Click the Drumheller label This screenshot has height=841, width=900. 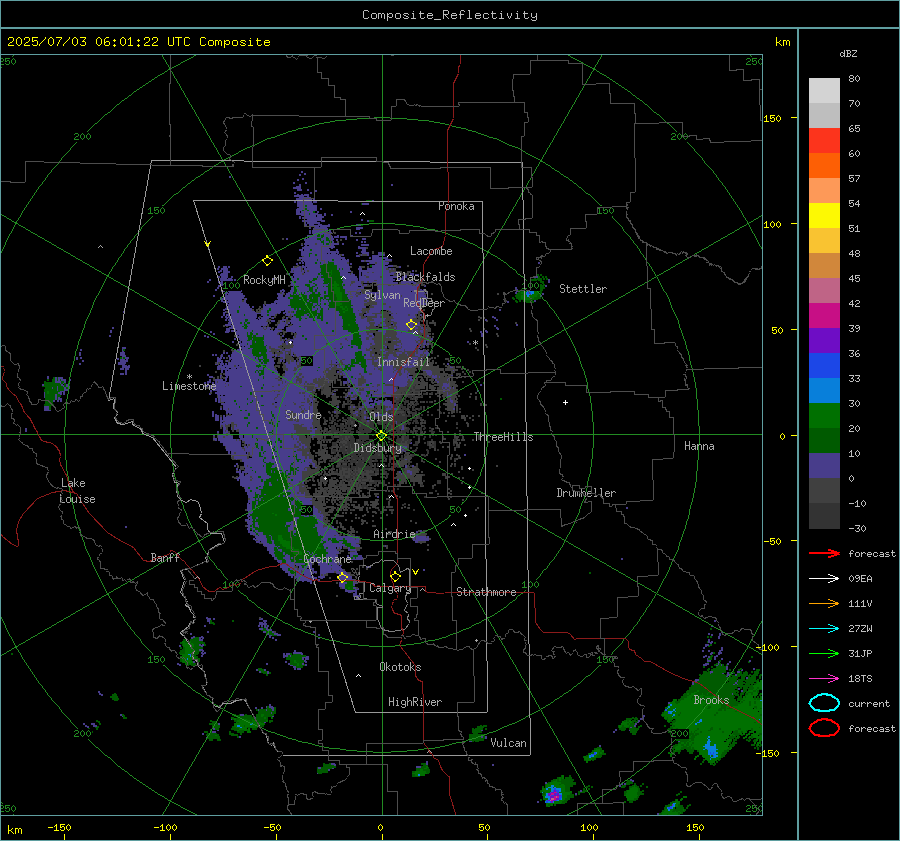pyautogui.click(x=586, y=493)
